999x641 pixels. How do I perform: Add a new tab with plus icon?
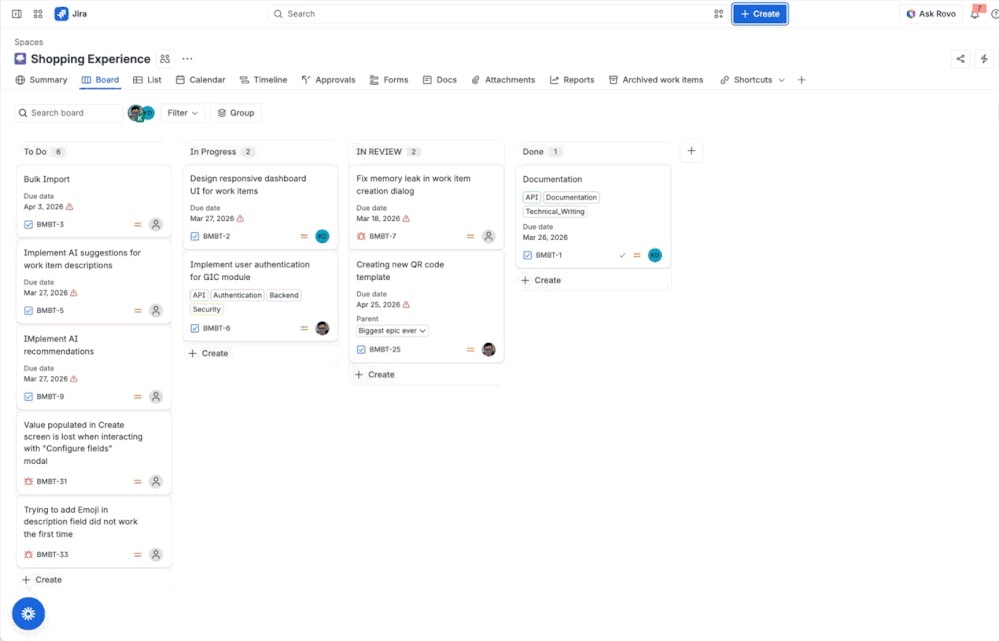801,80
